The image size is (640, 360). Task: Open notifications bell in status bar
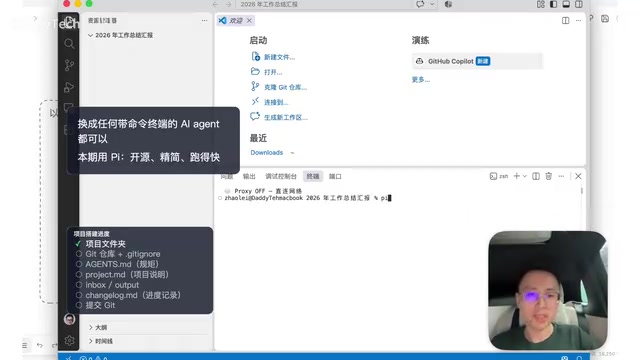[579, 358]
